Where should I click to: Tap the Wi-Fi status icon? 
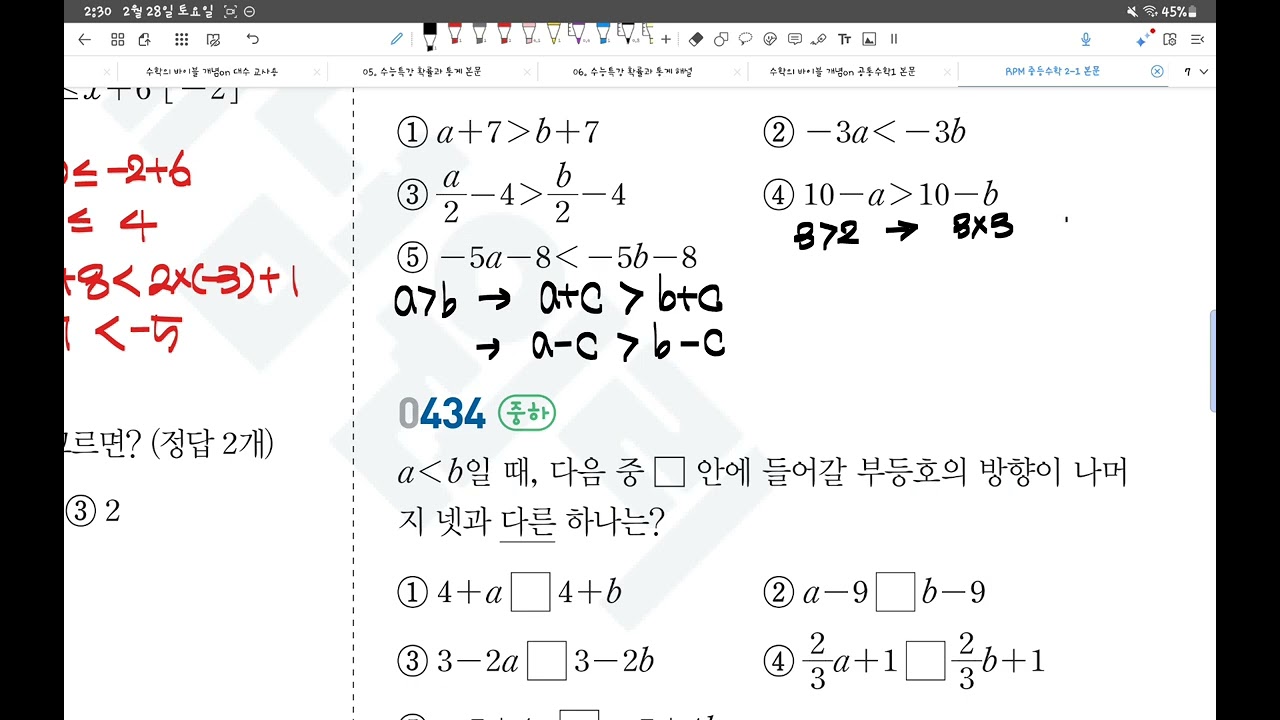(1150, 11)
